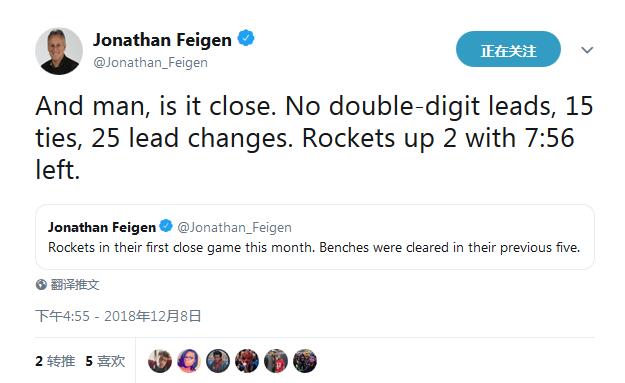Click the last liker avatar
Screen dimensions: 625x383
pos(305,361)
